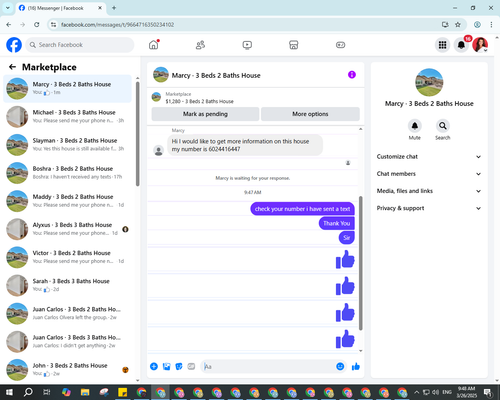Image resolution: width=500 pixels, height=400 pixels.
Task: Open the notifications bell with 16 badge
Action: point(461,45)
